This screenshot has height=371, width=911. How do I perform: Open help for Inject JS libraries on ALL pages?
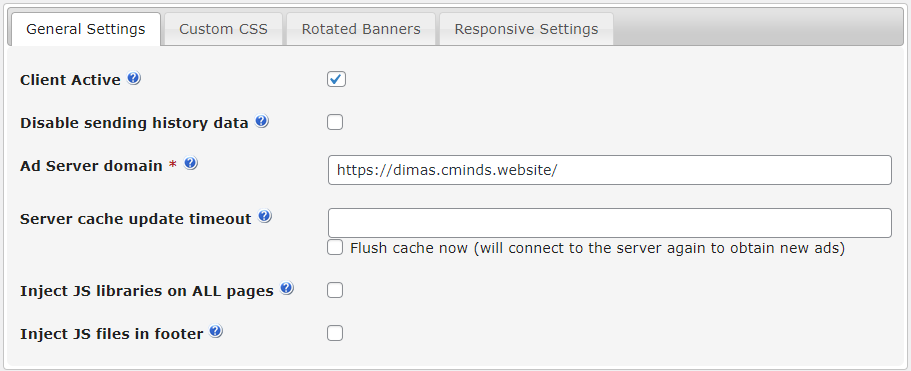coord(286,289)
